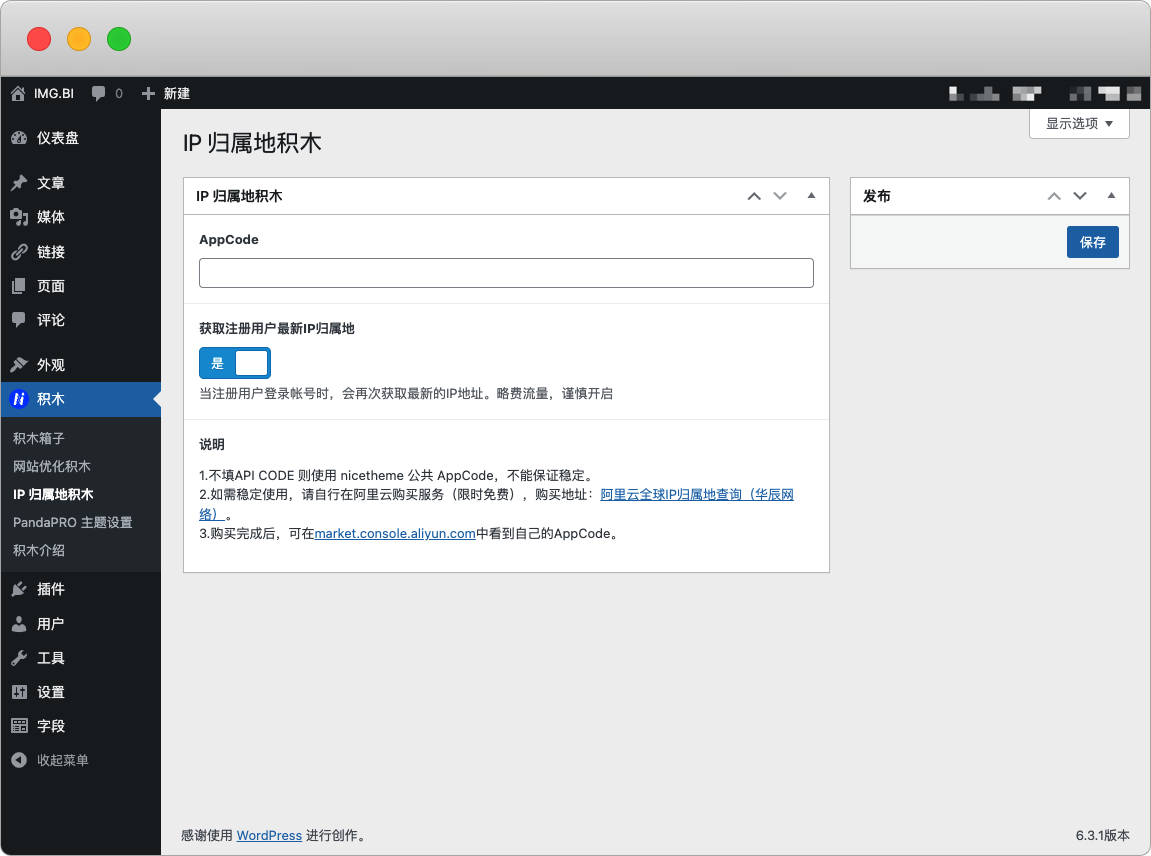Click the 页面 pages icon

coord(19,286)
